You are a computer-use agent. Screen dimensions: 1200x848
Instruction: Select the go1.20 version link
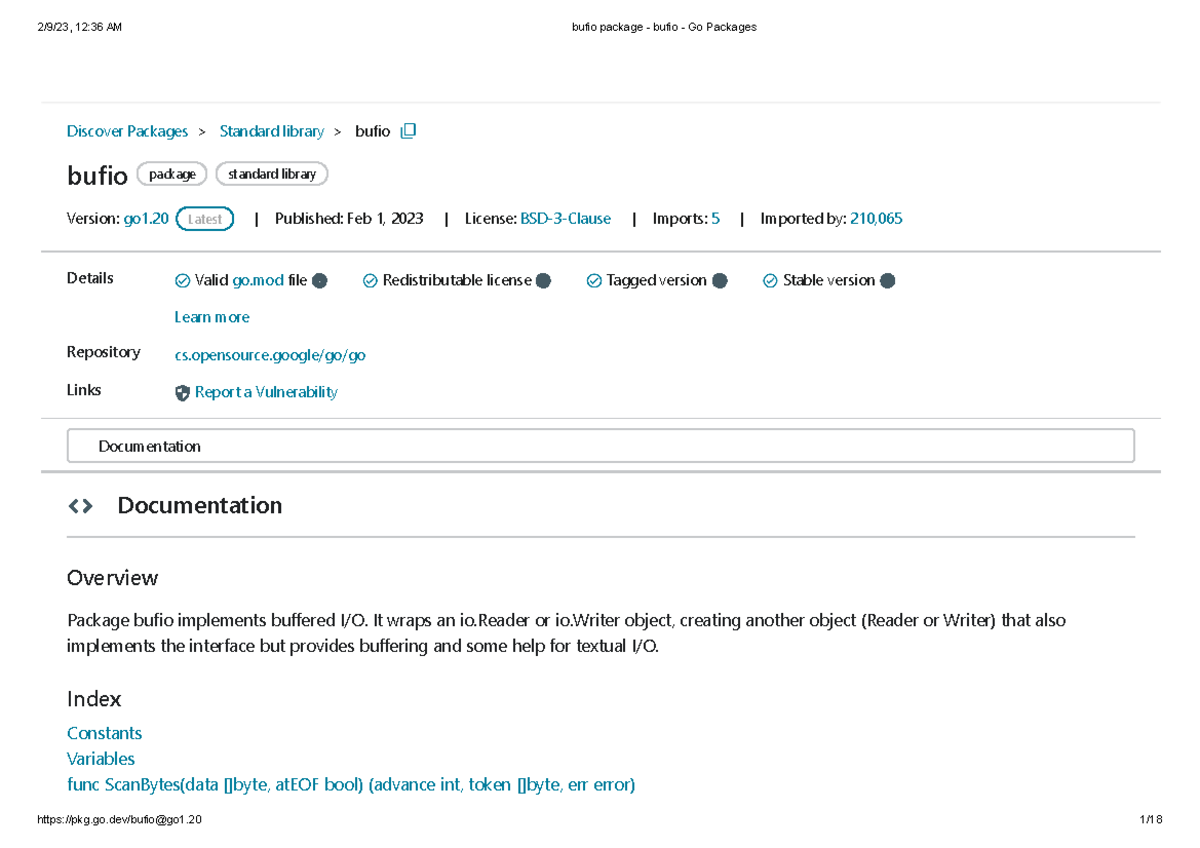tap(145, 218)
